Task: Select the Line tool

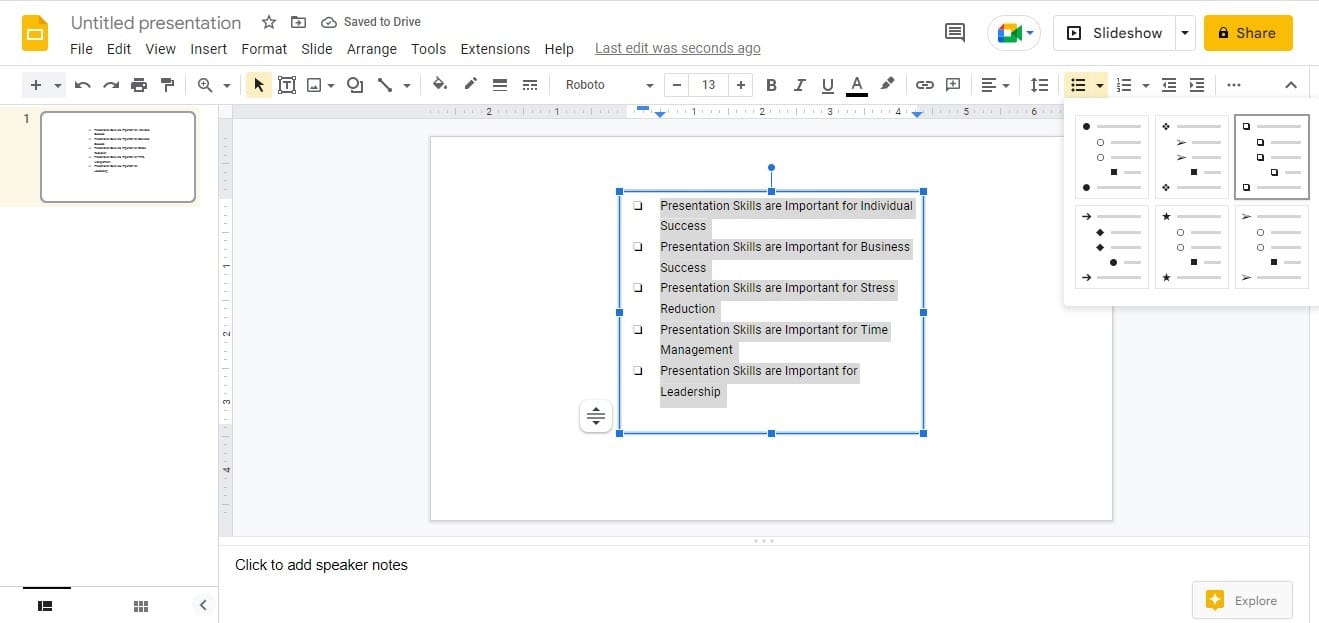Action: pos(387,85)
